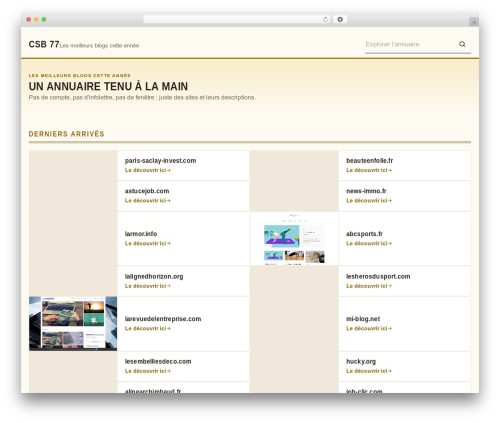Click Le découvrir ici under lalignedhorizon.org
500x423 pixels.
click(x=148, y=286)
